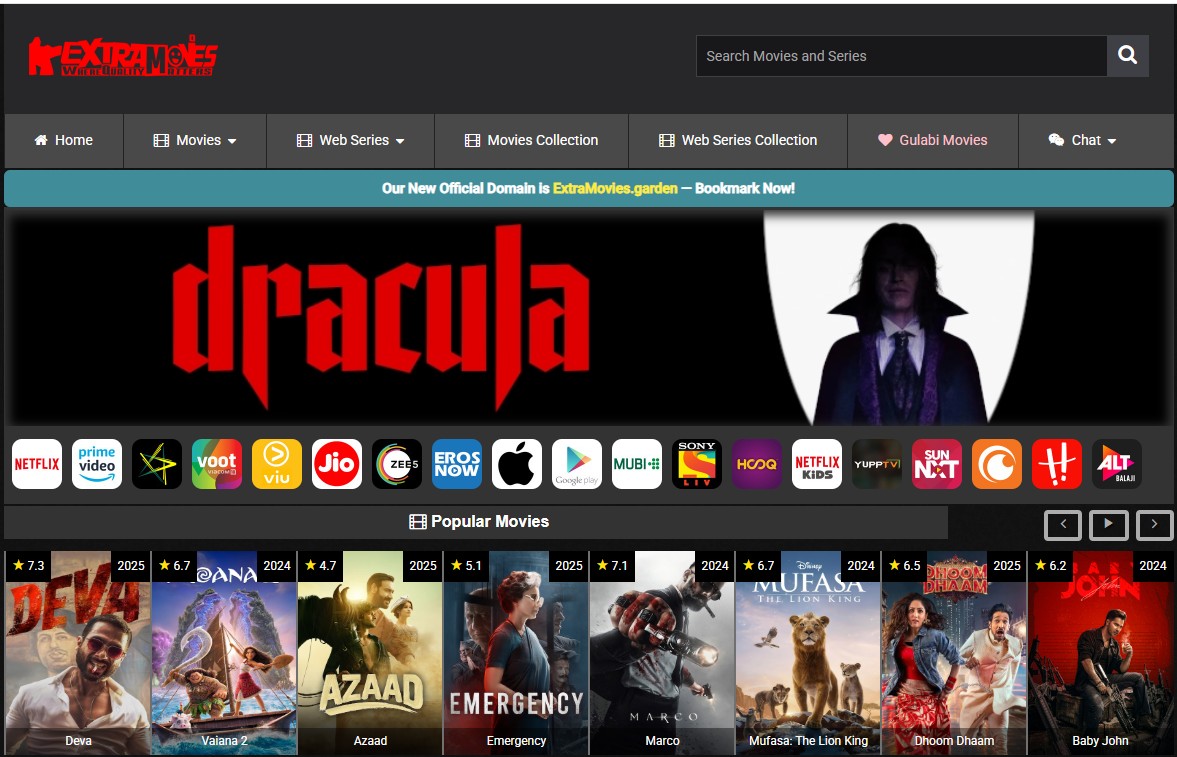Click the ExtraMovies logo

pyautogui.click(x=123, y=56)
